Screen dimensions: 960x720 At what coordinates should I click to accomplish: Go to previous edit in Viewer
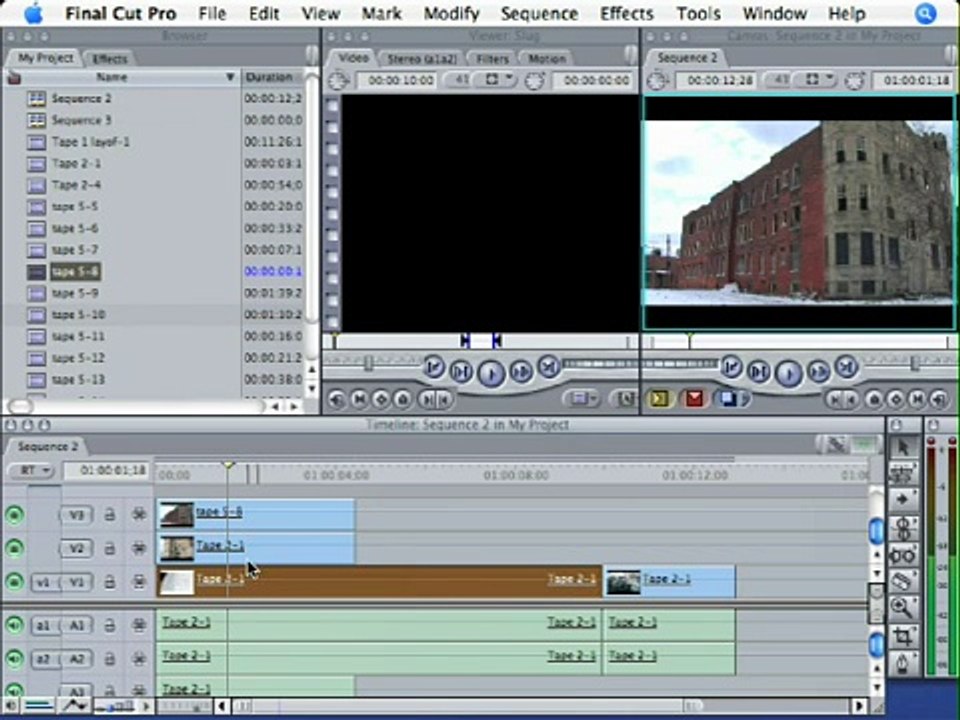pos(433,367)
